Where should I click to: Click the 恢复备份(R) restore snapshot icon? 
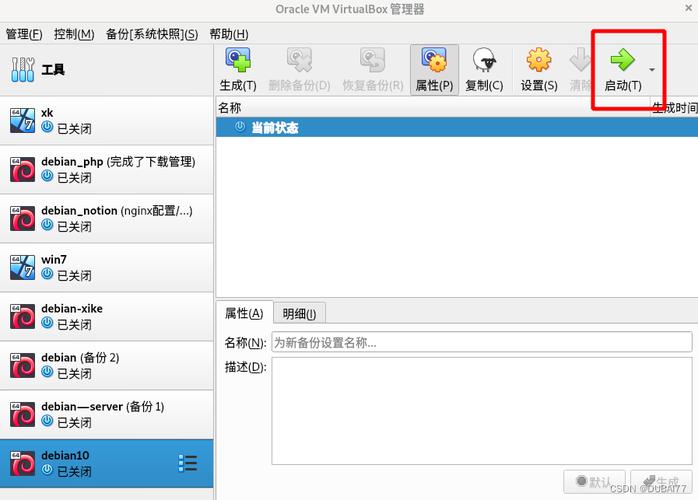pos(373,60)
